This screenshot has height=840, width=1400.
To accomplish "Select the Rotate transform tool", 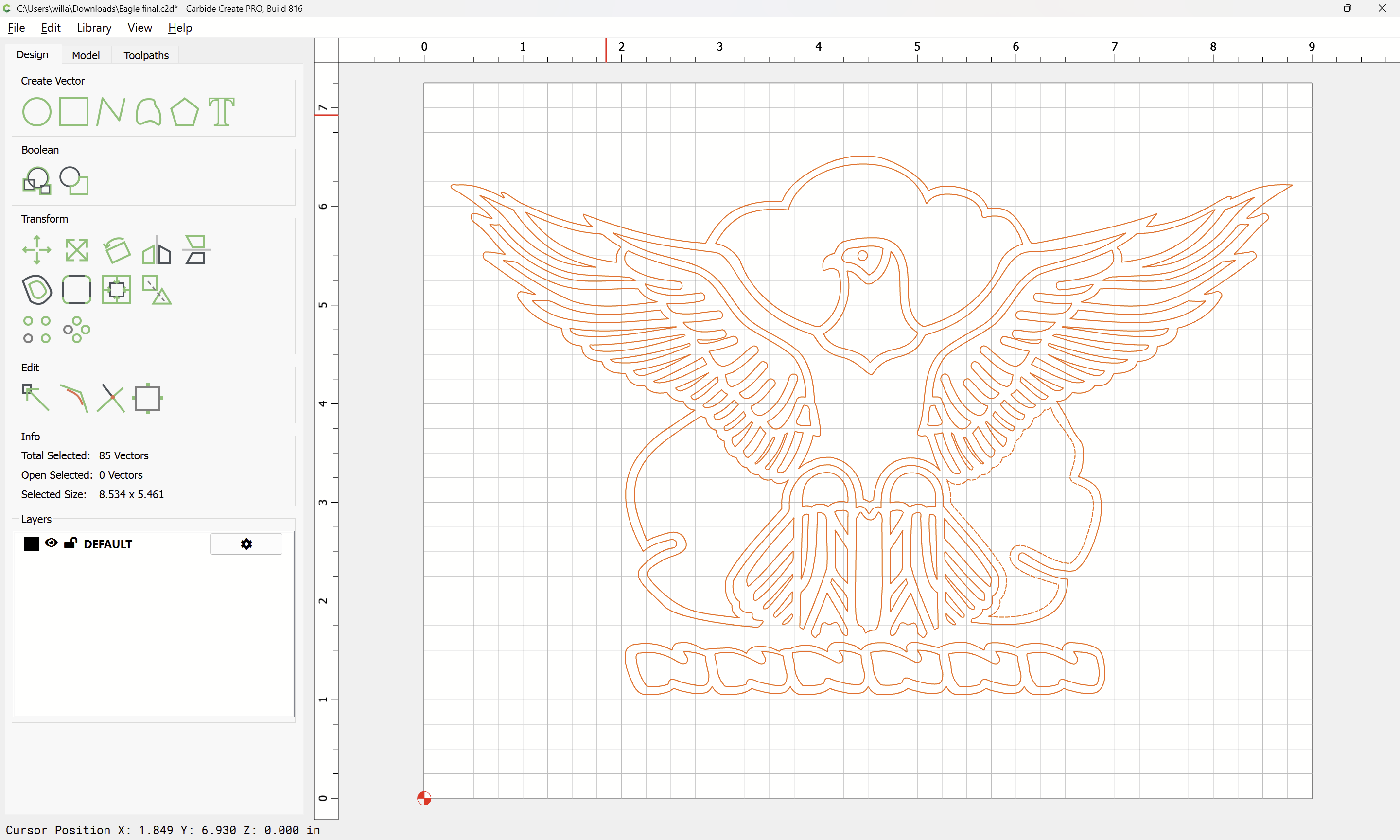I will pos(117,250).
